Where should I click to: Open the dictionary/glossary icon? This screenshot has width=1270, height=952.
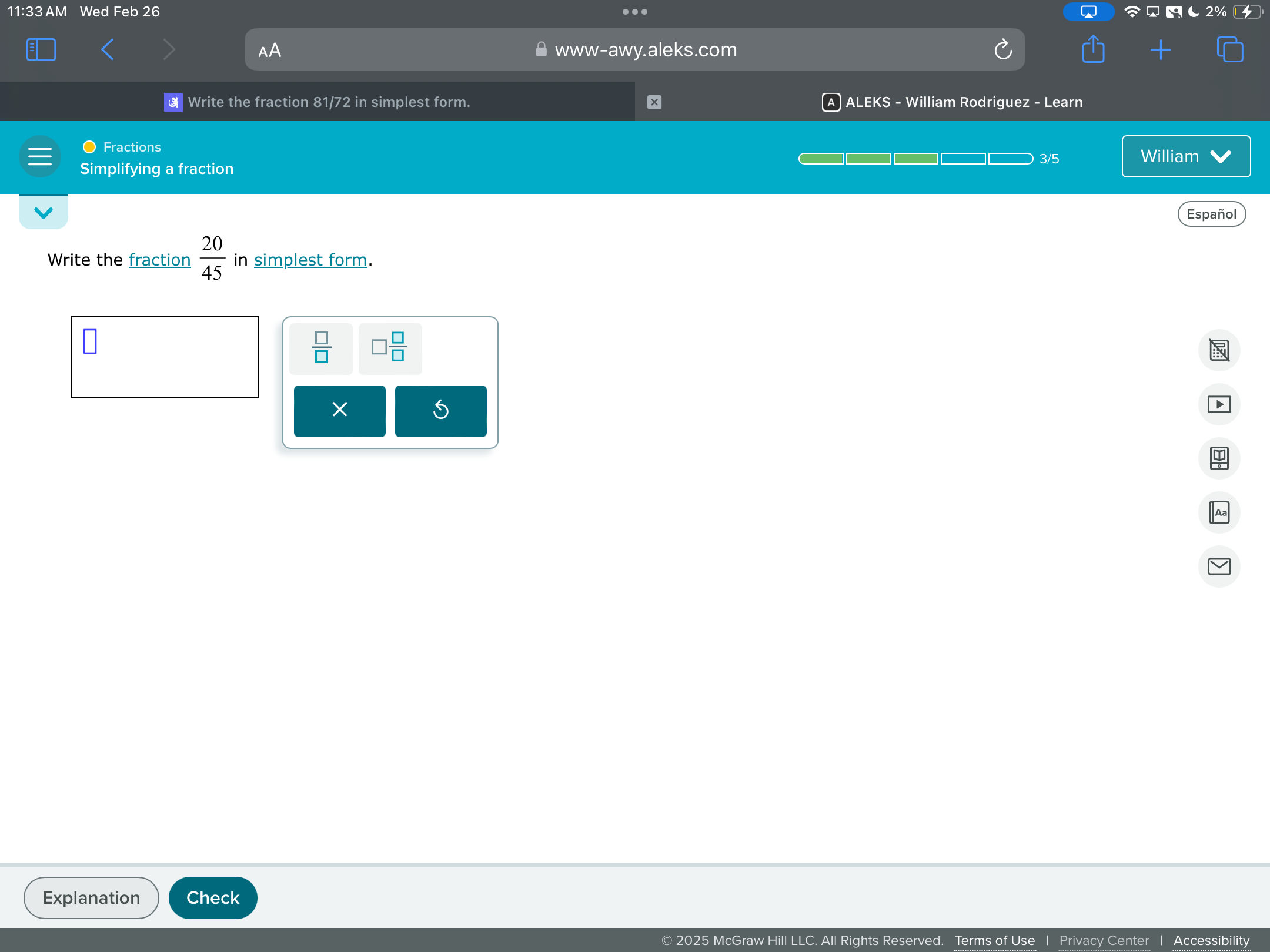coord(1221,512)
